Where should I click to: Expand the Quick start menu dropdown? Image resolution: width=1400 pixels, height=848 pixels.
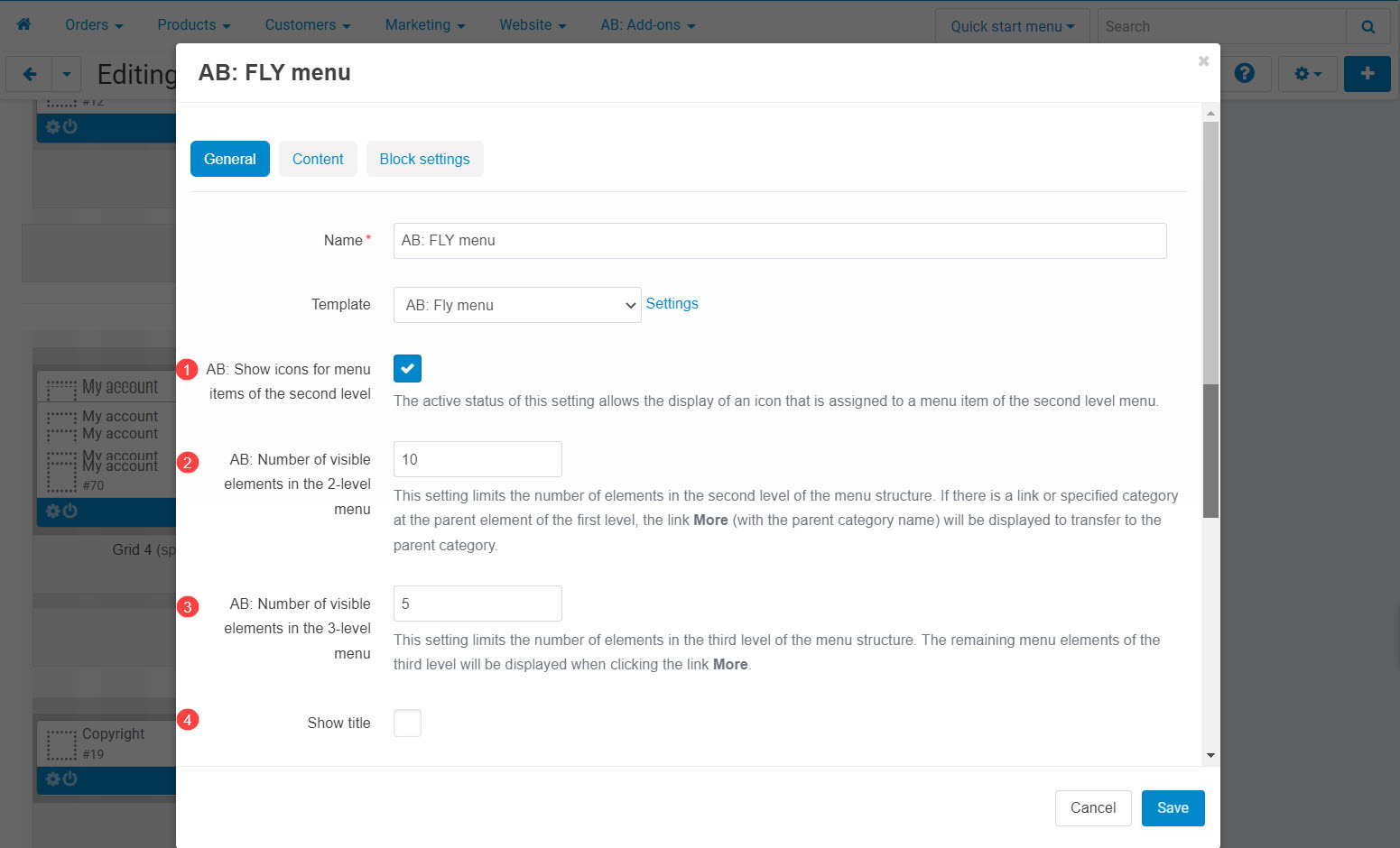1012,27
